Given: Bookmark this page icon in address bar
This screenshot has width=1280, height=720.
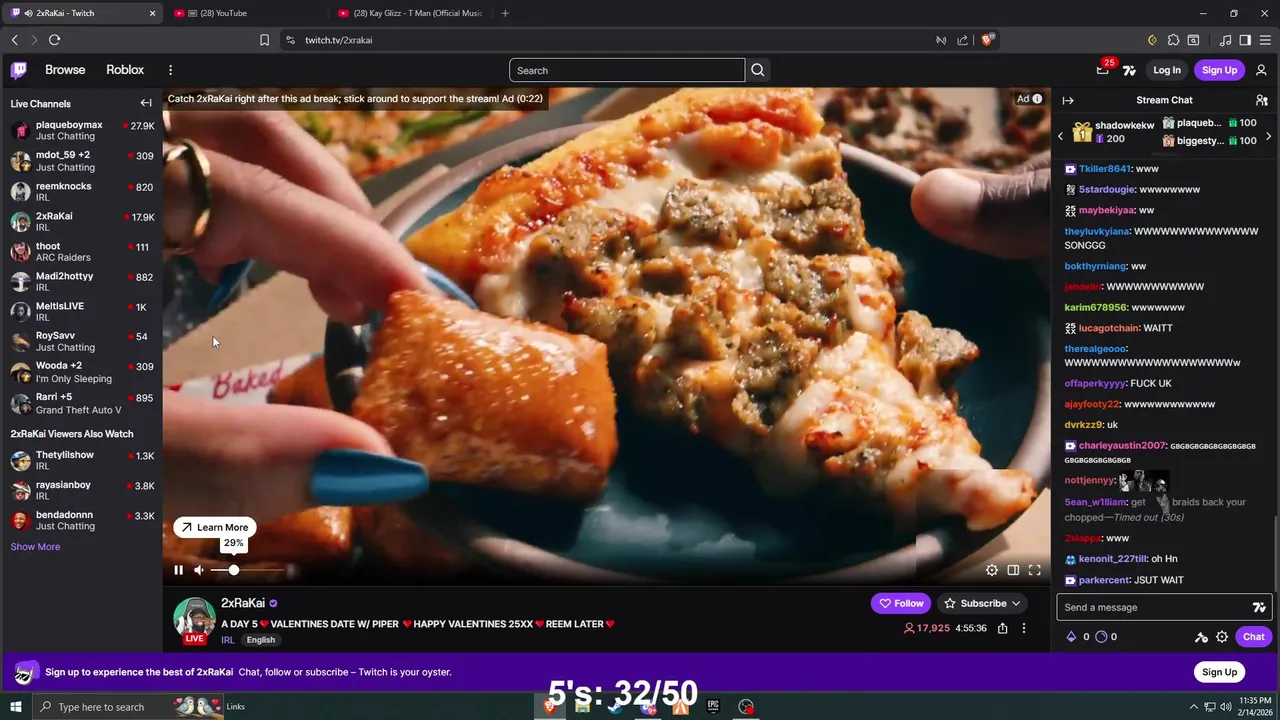Looking at the screenshot, I should pyautogui.click(x=264, y=40).
